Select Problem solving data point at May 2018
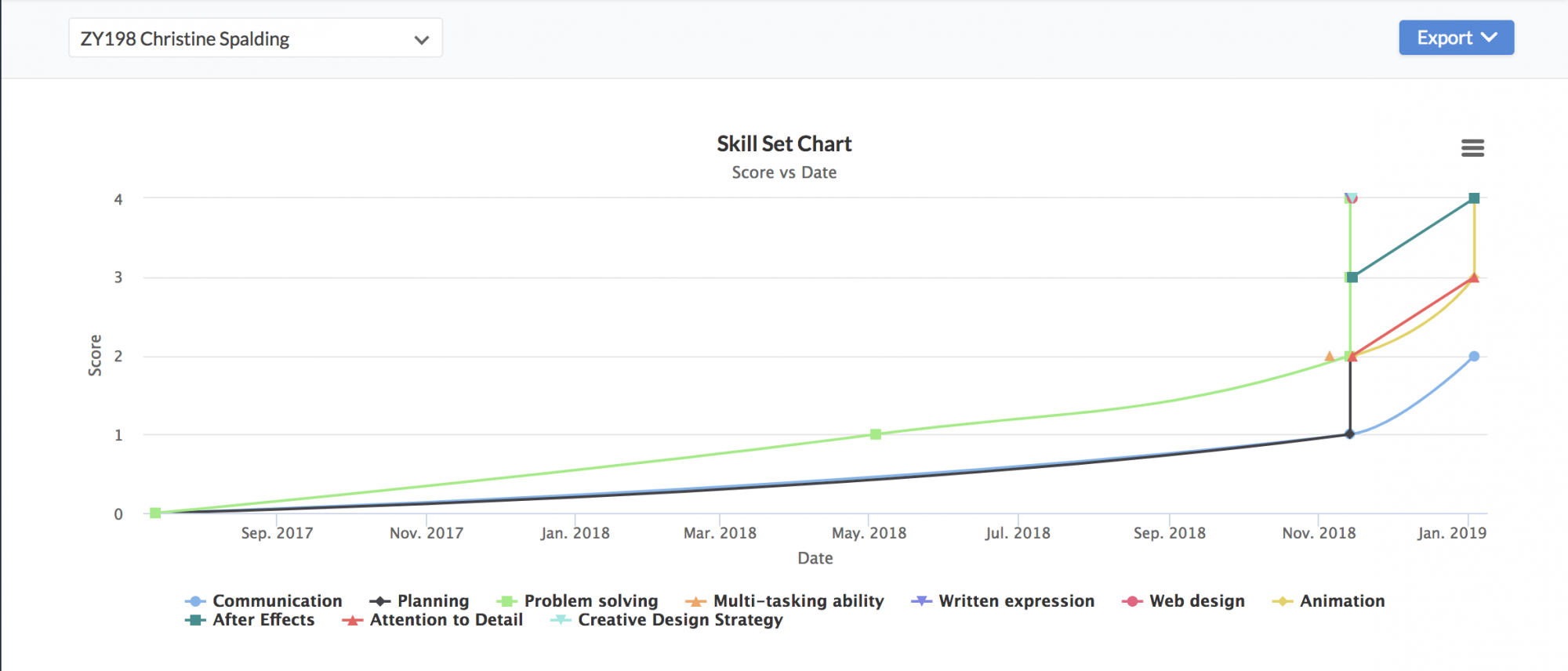Screen dimensions: 1568x671 point(876,434)
